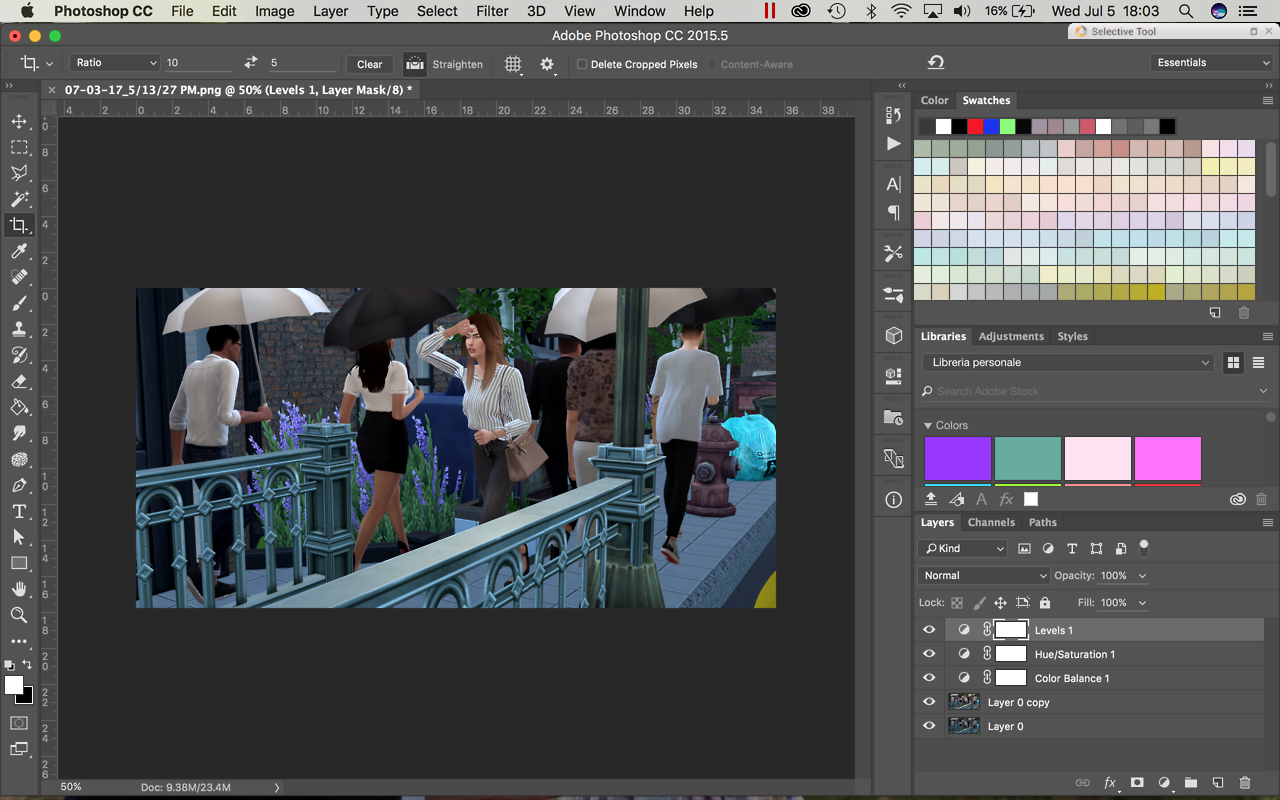The height and width of the screenshot is (800, 1280).
Task: Select the teal color in Libraries
Action: 1028,459
